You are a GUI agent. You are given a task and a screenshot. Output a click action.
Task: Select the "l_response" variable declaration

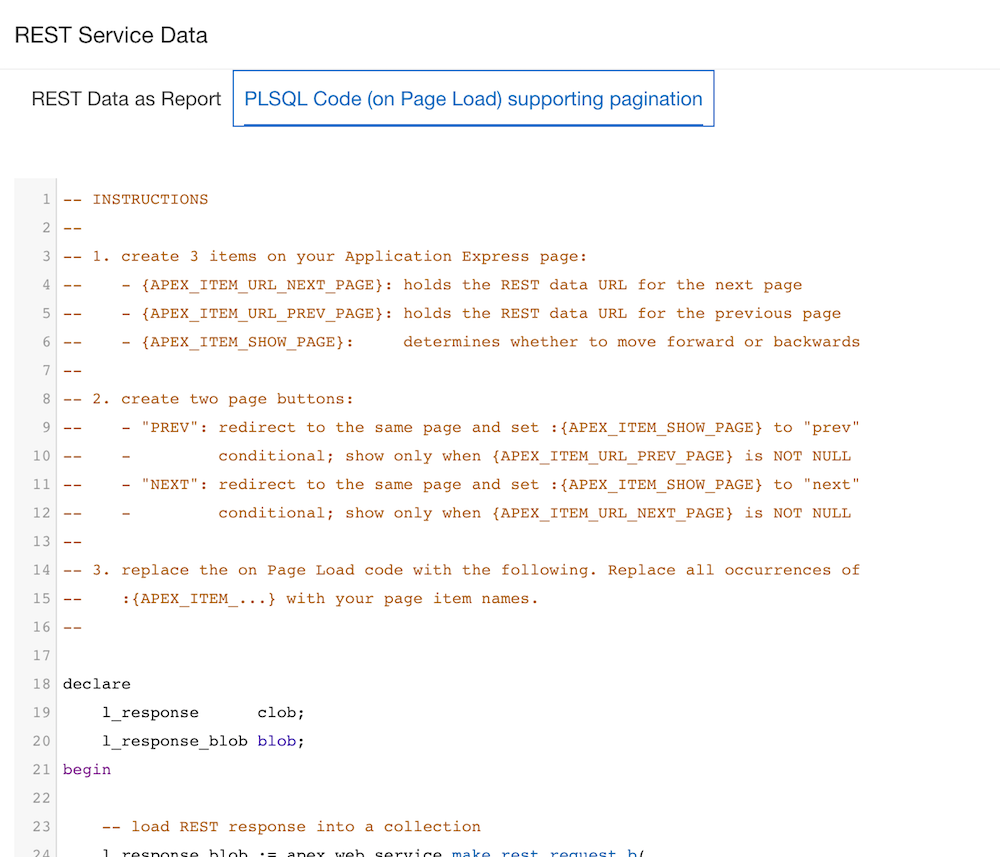coord(150,712)
